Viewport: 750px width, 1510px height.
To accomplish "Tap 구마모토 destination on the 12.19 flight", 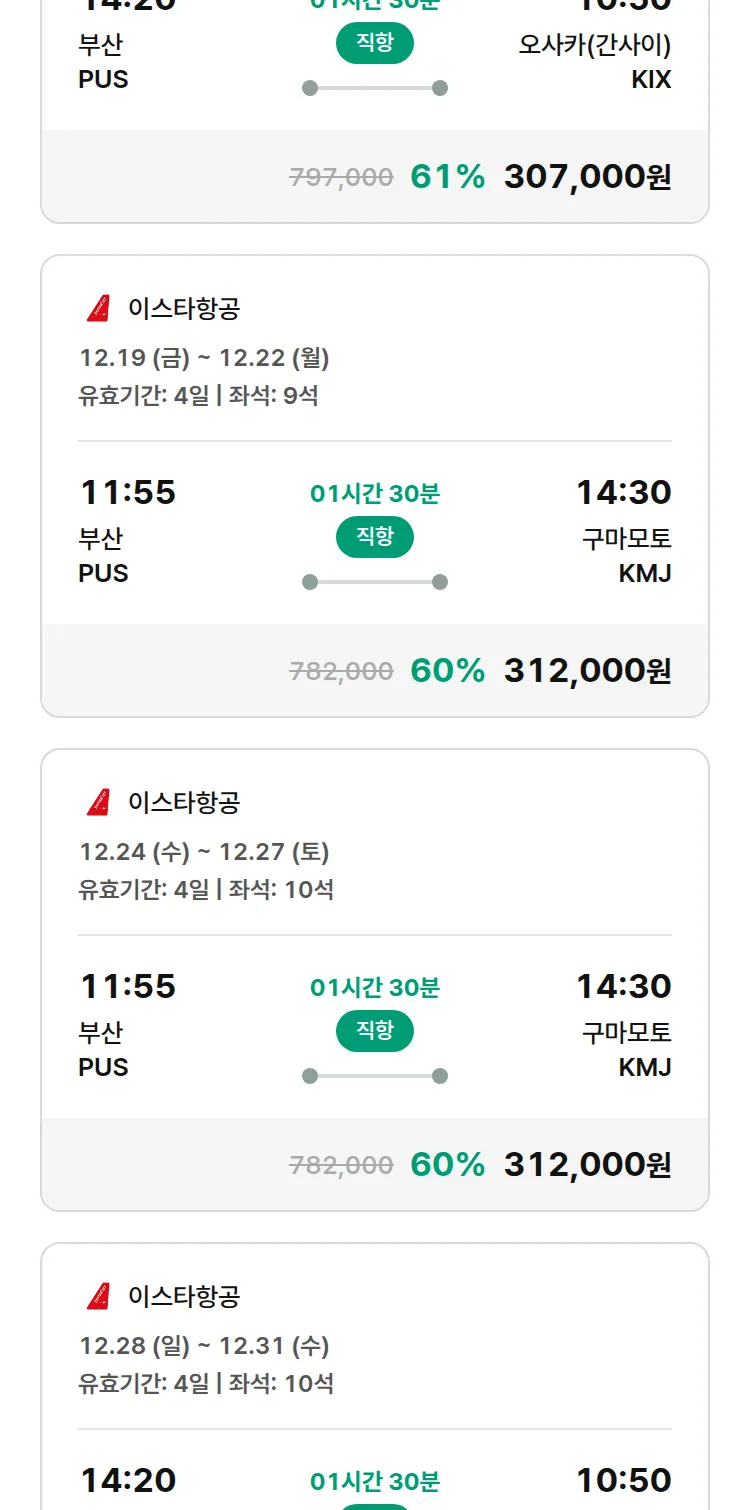I will [x=626, y=539].
